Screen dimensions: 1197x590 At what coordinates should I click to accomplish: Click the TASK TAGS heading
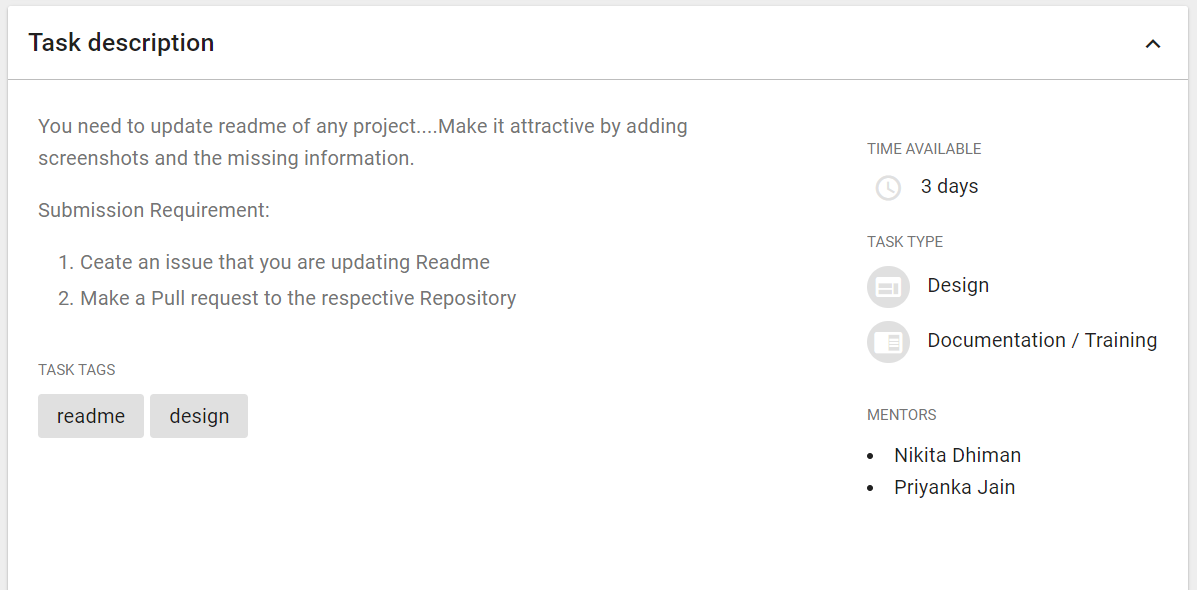coord(77,370)
